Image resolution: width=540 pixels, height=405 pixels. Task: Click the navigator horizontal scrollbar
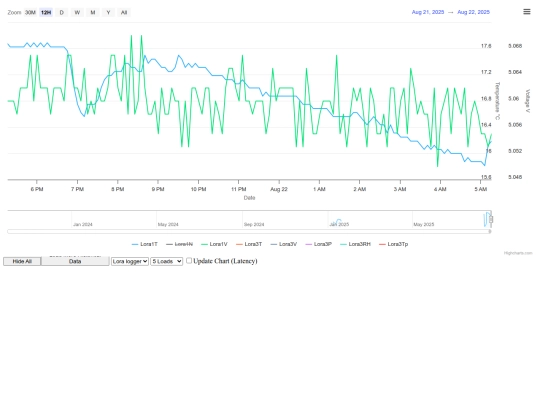click(x=248, y=231)
